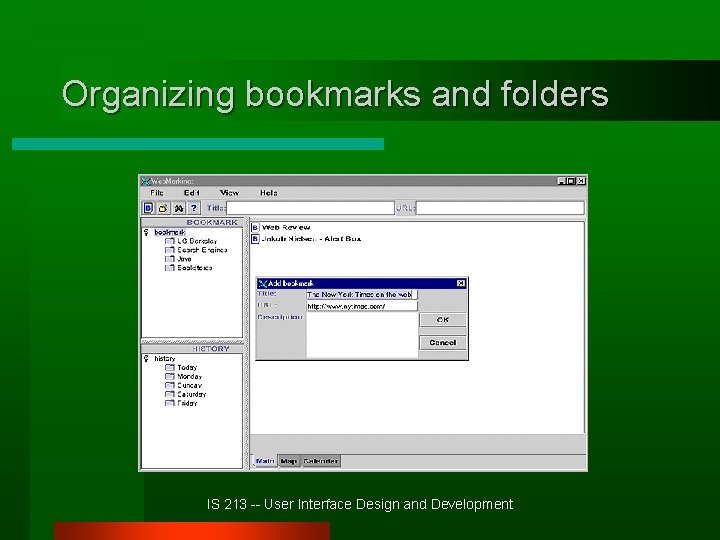This screenshot has width=720, height=540.
Task: Click the new bookmark toolbar icon
Action: coord(148,208)
